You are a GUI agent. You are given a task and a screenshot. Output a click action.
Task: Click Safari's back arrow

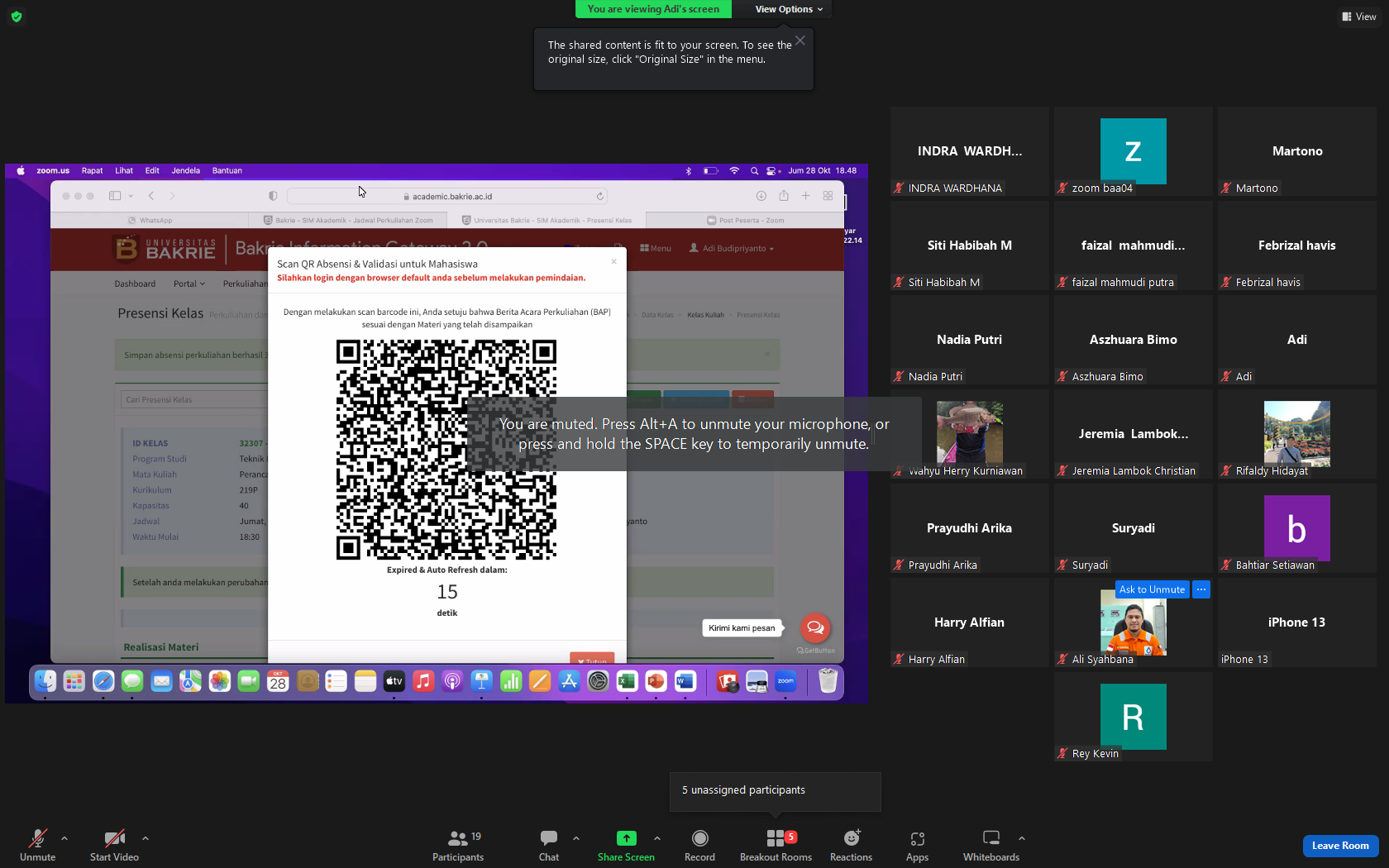coord(151,196)
